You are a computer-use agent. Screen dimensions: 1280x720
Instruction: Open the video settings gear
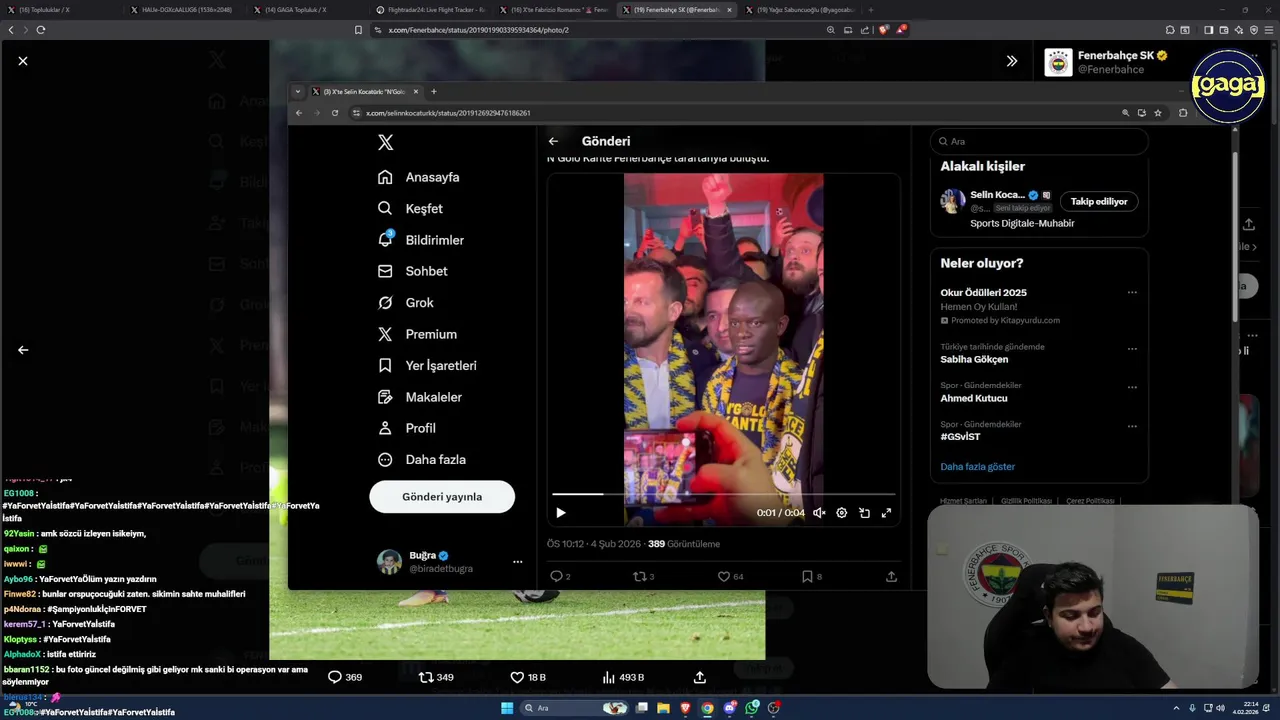tap(842, 513)
